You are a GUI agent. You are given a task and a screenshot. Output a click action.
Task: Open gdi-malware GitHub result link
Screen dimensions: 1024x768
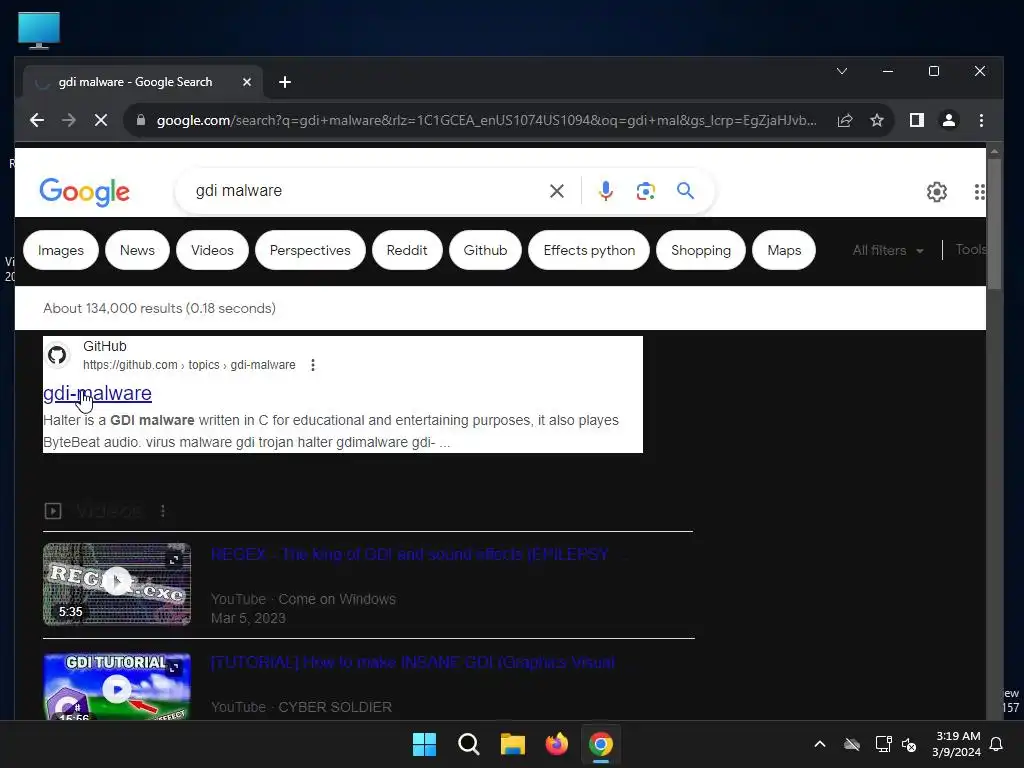coord(97,393)
